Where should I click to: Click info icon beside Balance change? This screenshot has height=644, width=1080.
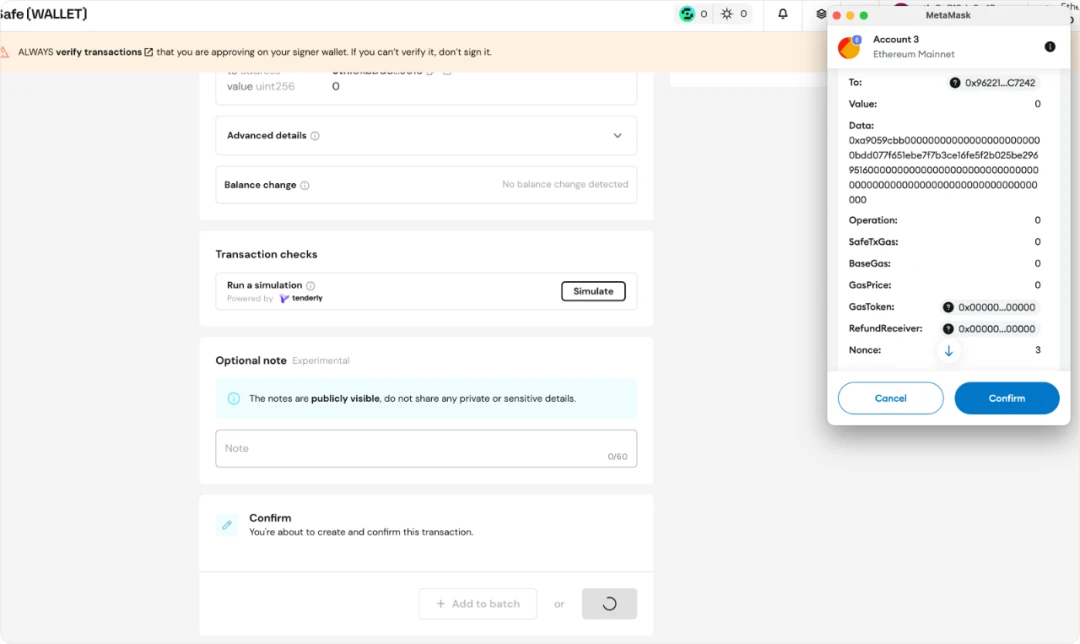pyautogui.click(x=305, y=185)
